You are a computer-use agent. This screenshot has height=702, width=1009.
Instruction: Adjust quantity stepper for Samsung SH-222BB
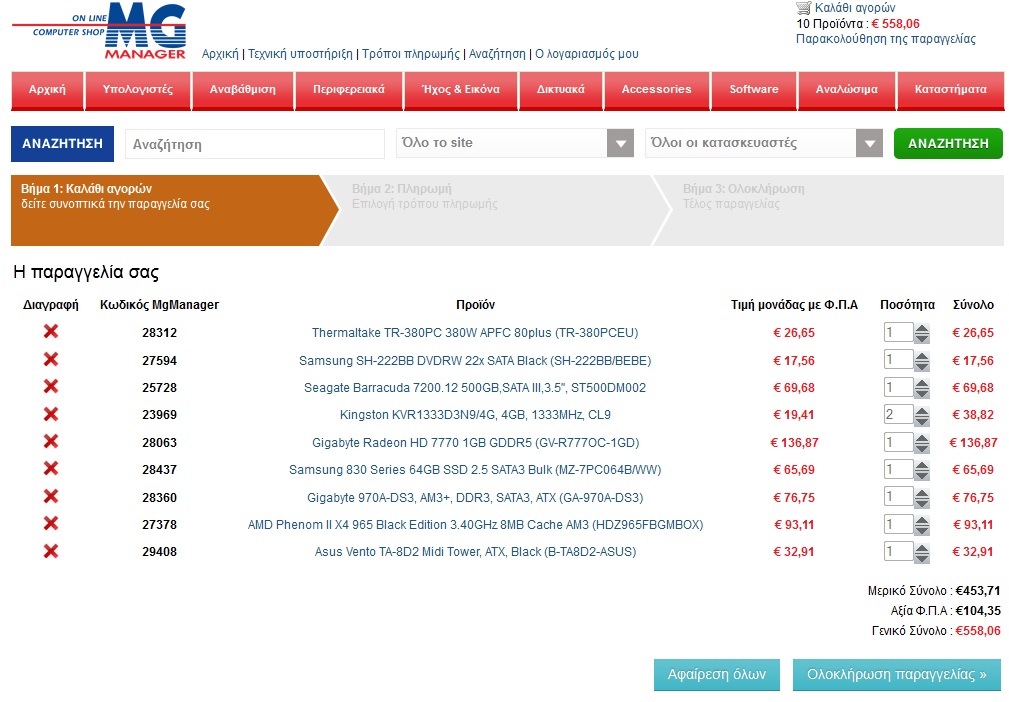[921, 361]
